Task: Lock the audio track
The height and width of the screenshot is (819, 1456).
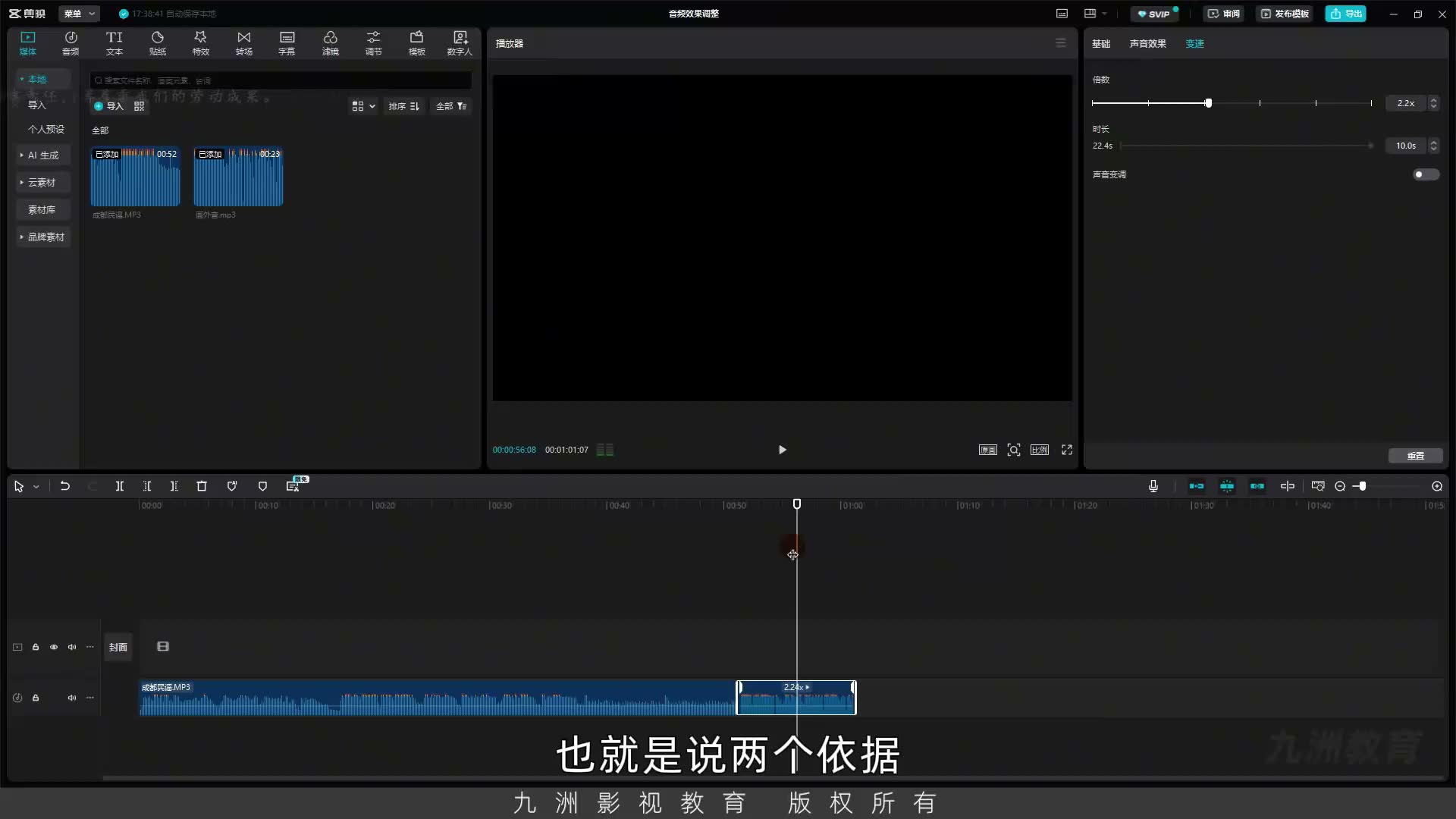Action: pyautogui.click(x=36, y=698)
